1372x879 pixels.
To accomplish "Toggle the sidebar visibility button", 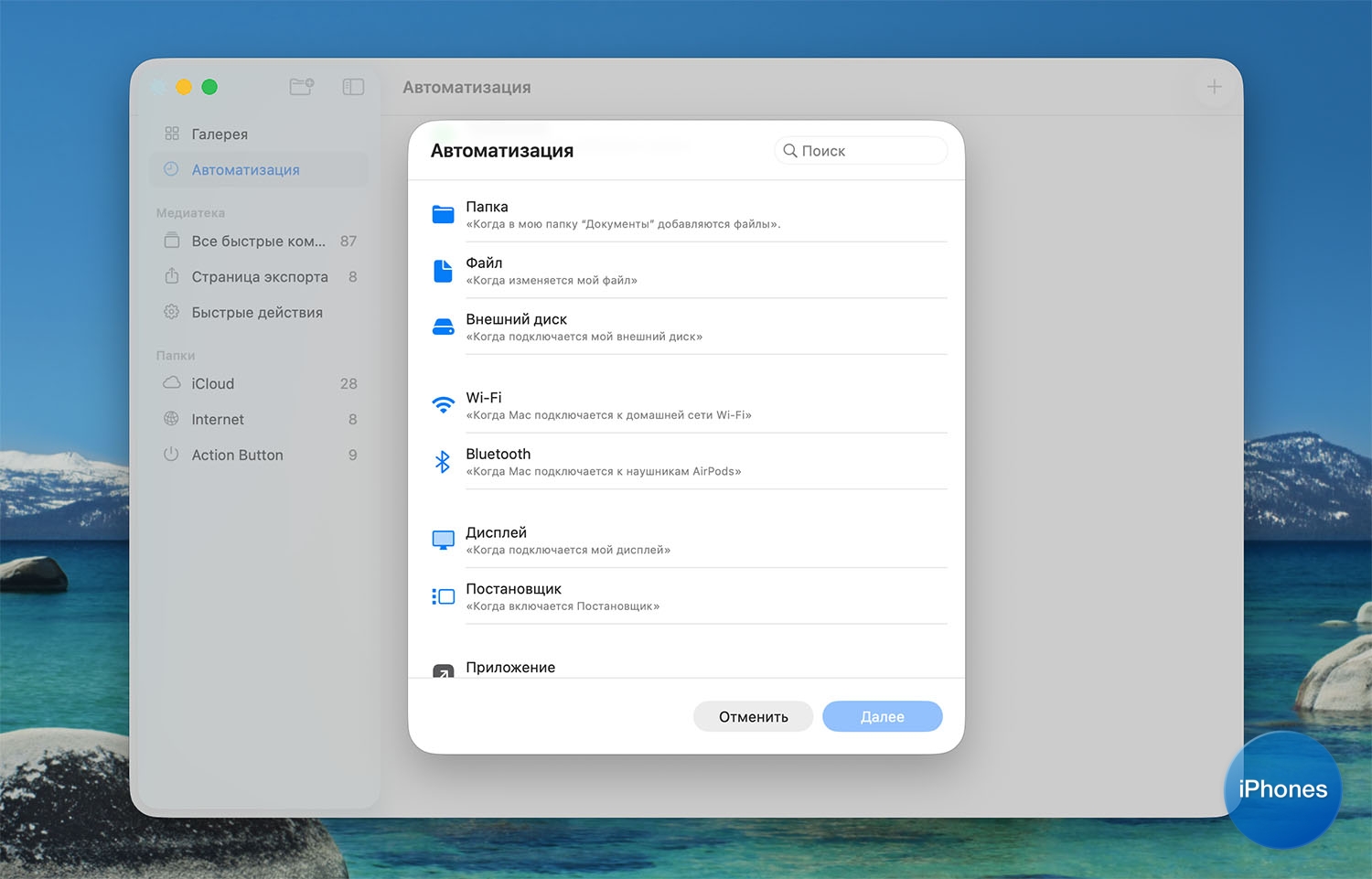I will coord(353,87).
